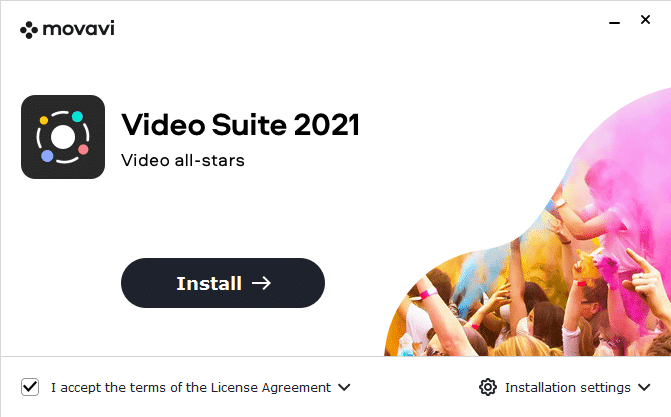Minimize the installer window
671x417 pixels.
[x=615, y=22]
